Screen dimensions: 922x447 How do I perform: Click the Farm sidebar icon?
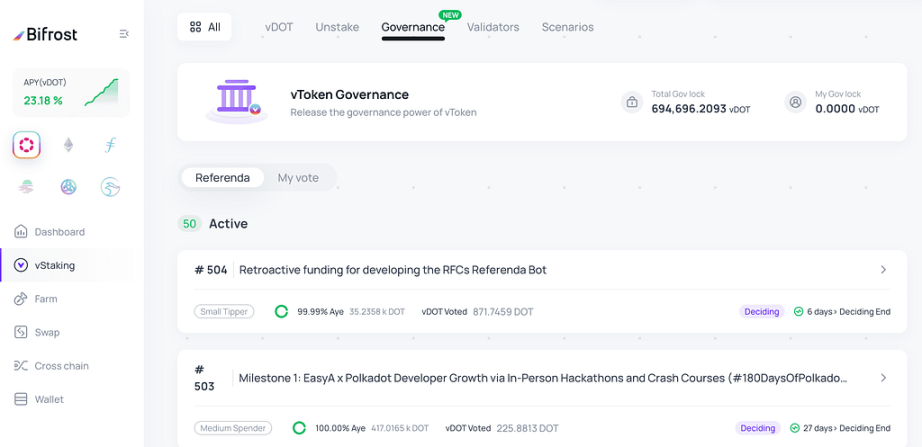[x=21, y=299]
